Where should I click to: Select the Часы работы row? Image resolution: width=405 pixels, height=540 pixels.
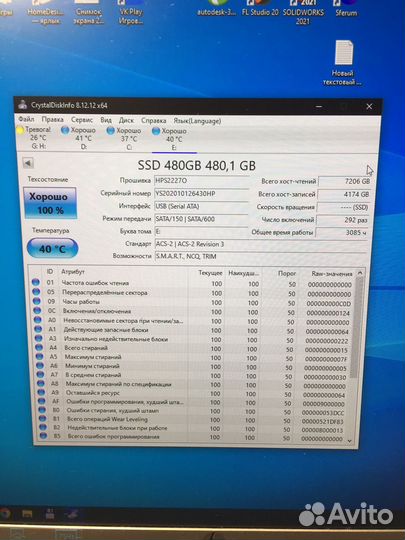[x=193, y=302]
